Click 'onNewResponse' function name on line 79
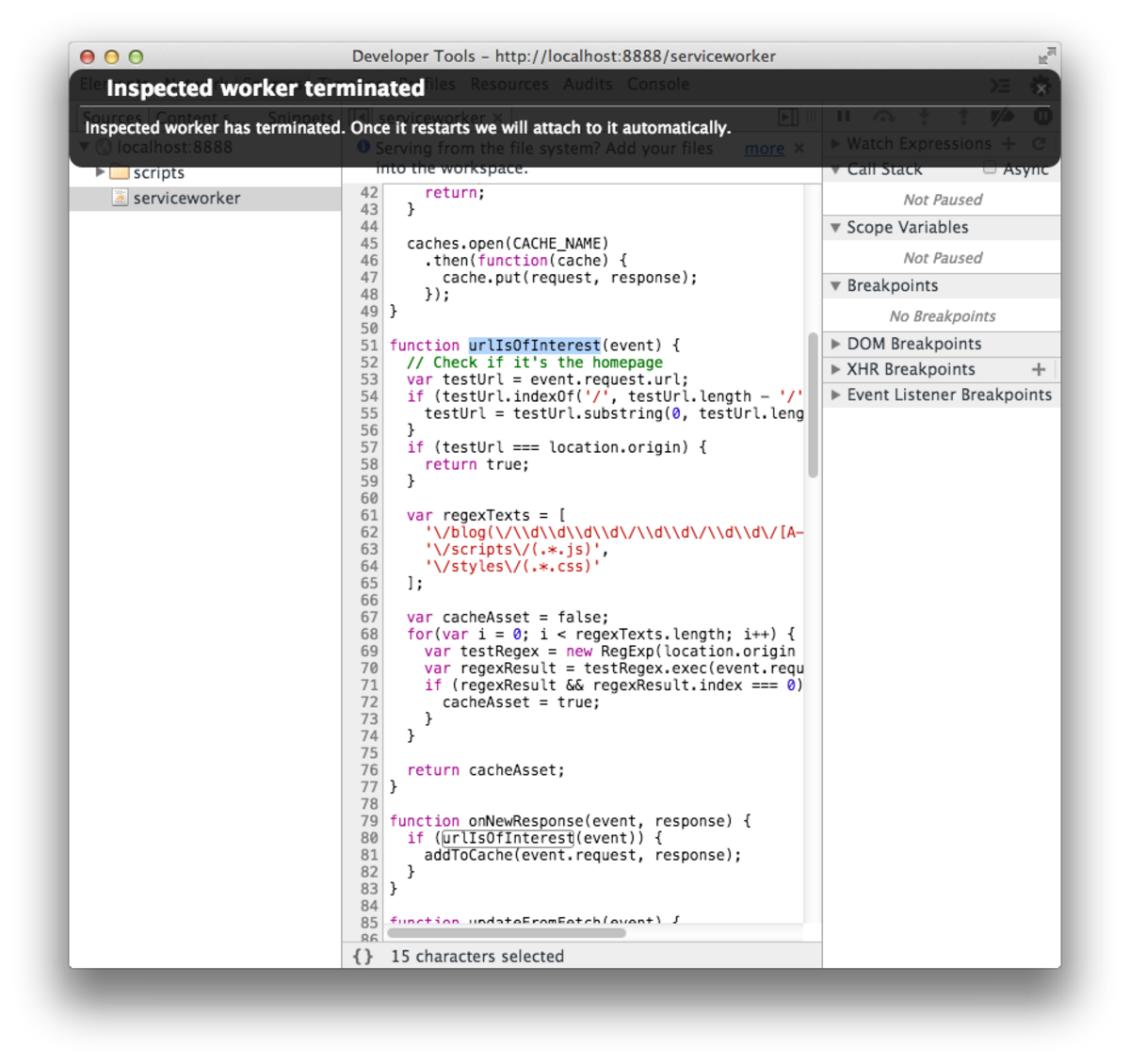The width and height of the screenshot is (1130, 1064). (525, 821)
